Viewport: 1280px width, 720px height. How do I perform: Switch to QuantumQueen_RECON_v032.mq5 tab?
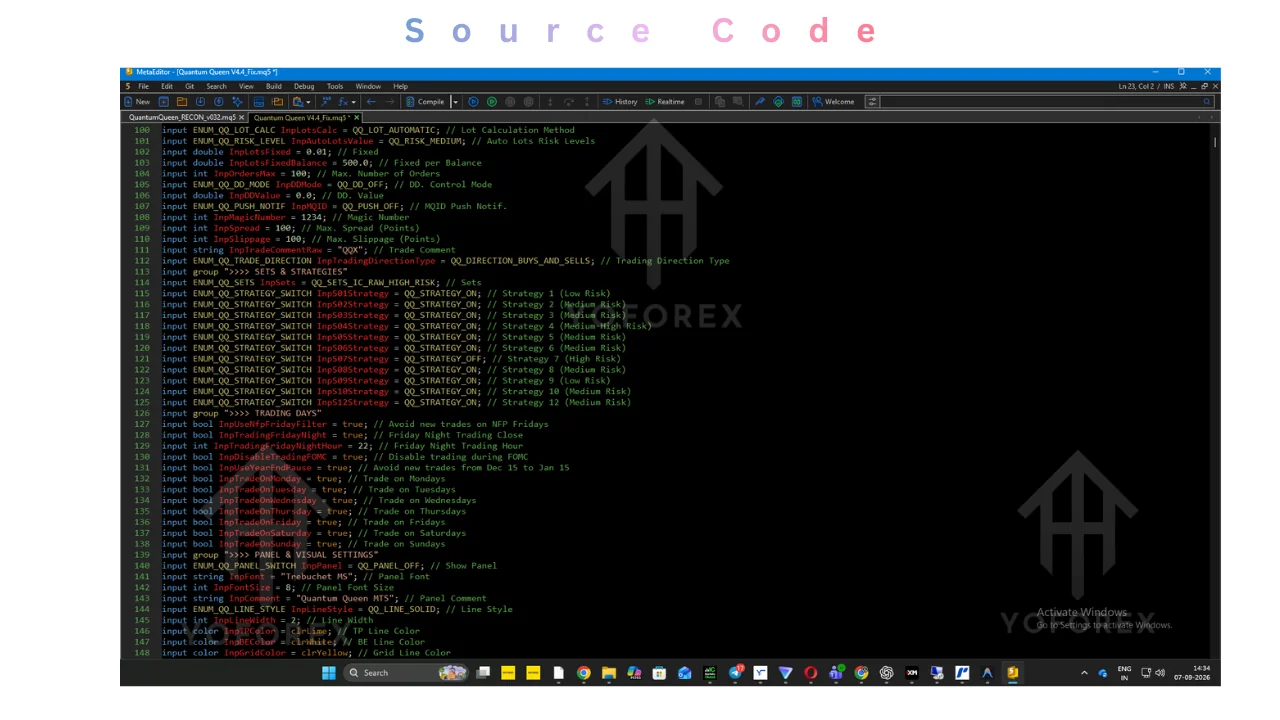[182, 117]
